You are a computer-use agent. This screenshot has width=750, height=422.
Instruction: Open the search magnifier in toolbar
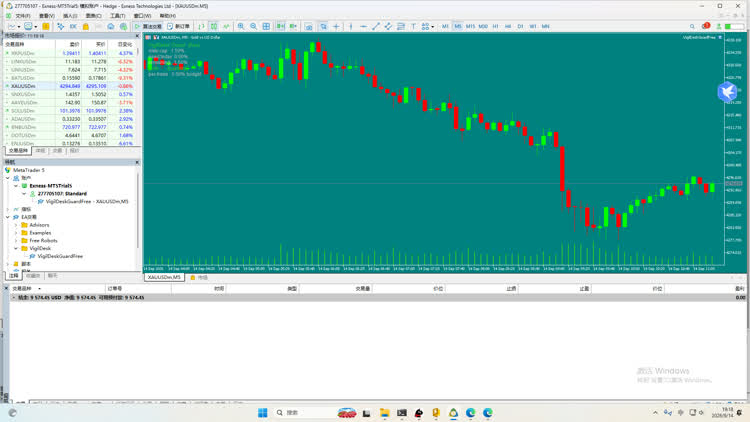[692, 26]
